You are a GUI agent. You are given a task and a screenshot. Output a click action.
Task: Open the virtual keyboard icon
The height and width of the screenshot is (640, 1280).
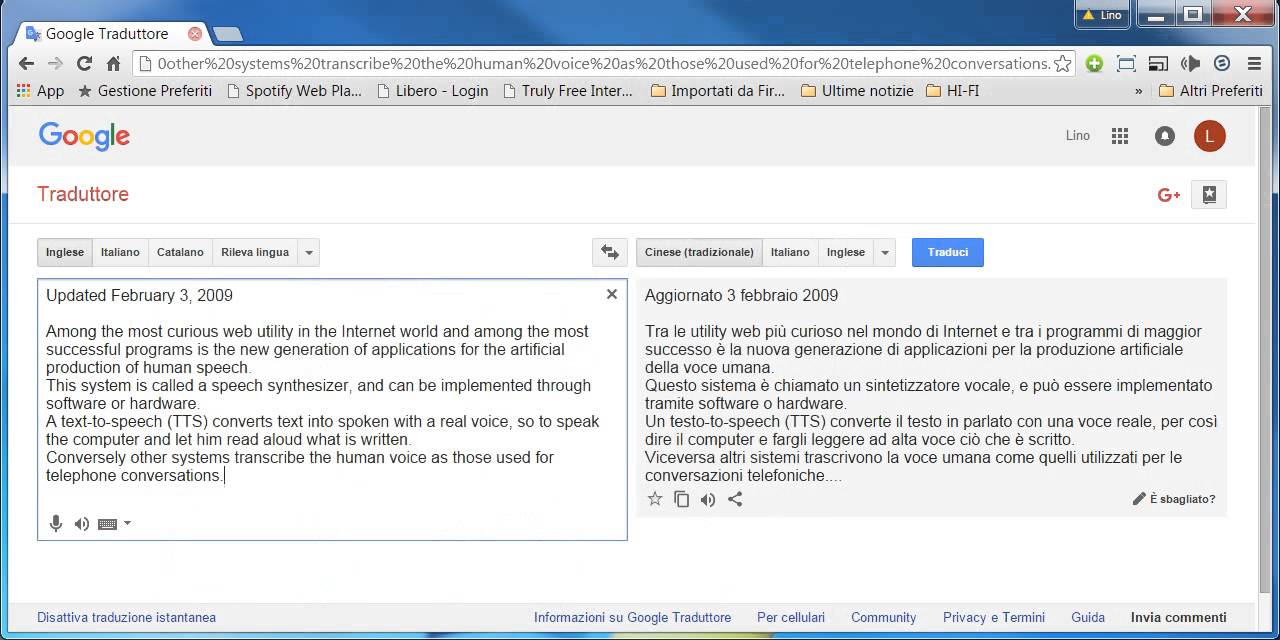pyautogui.click(x=108, y=524)
